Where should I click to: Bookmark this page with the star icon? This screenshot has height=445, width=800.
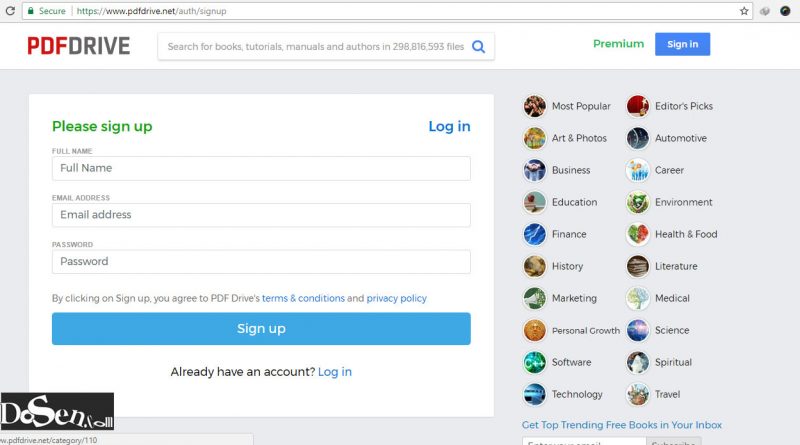pyautogui.click(x=744, y=11)
